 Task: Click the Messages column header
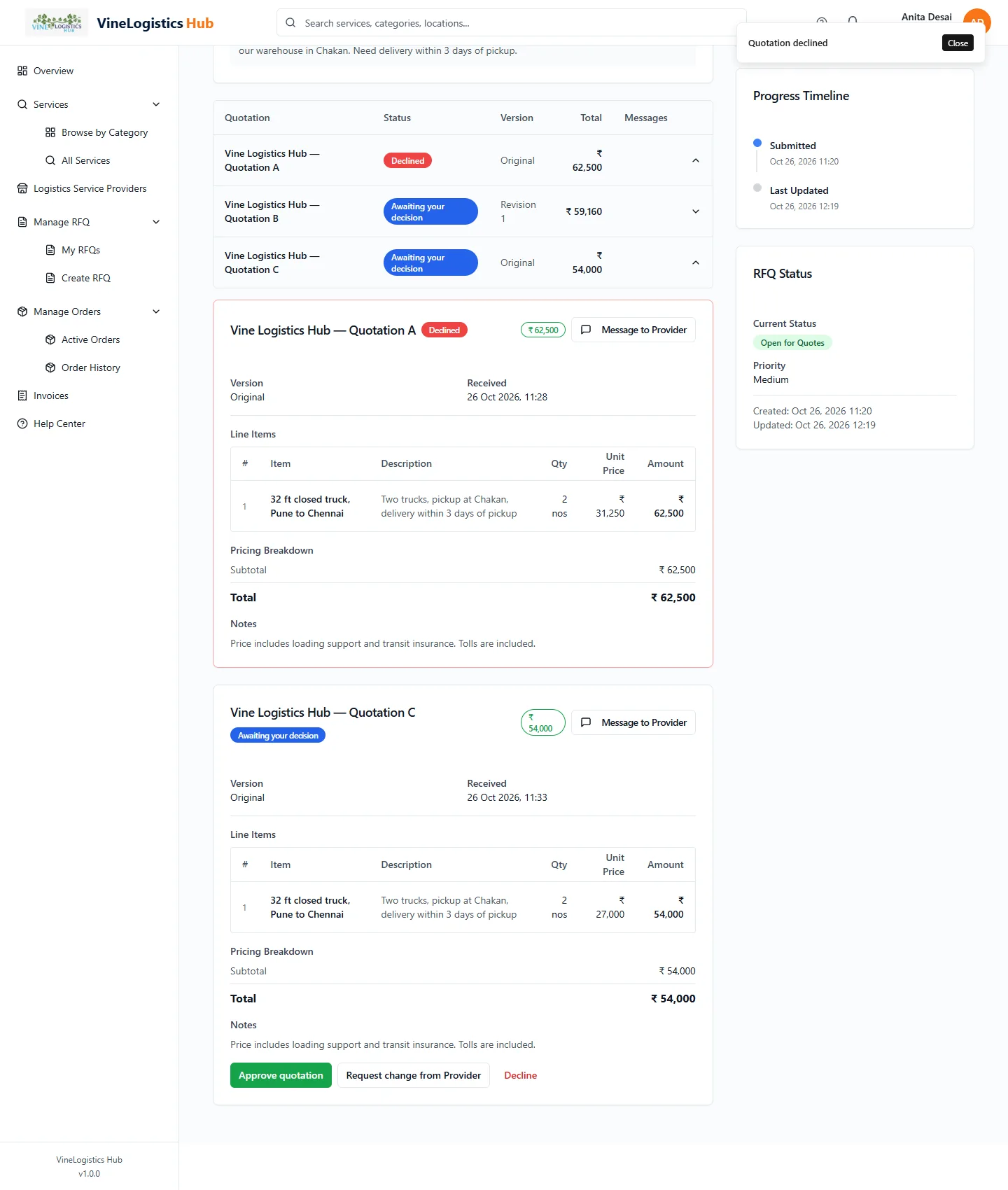point(646,118)
